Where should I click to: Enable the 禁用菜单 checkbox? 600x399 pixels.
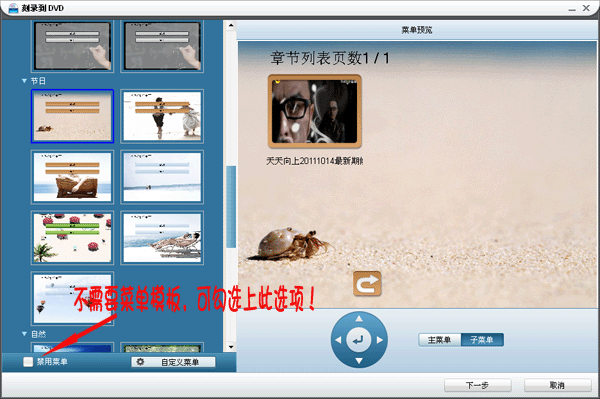pos(28,362)
